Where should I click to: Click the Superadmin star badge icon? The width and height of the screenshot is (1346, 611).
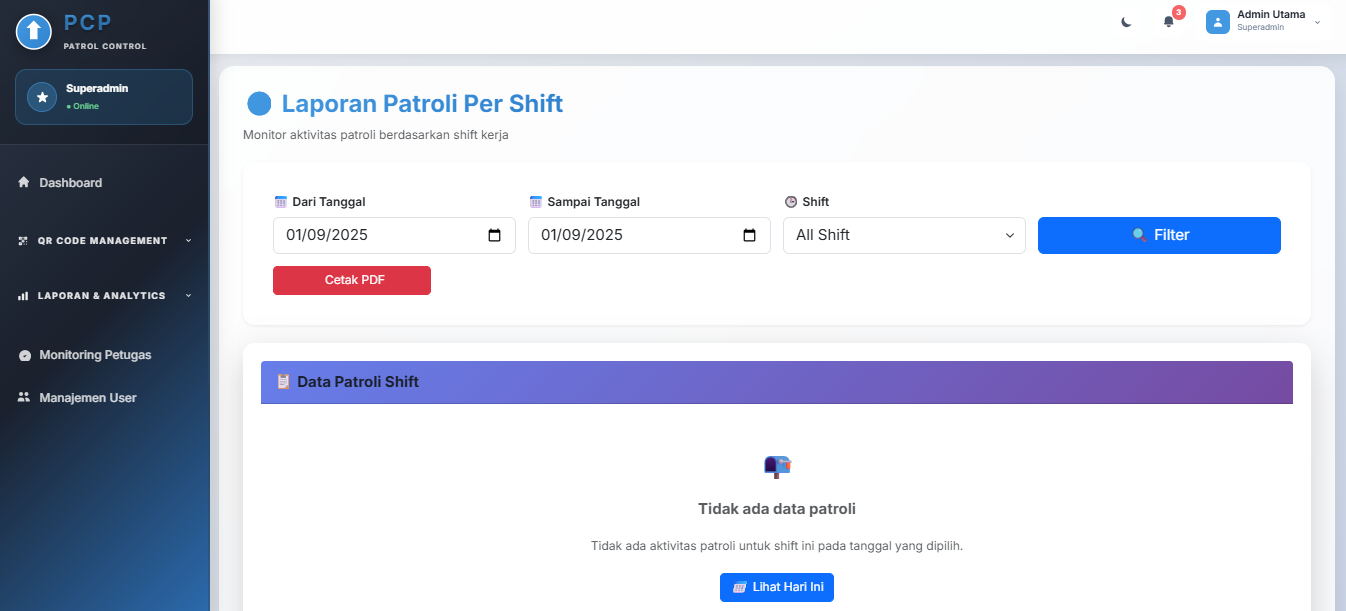click(x=42, y=97)
